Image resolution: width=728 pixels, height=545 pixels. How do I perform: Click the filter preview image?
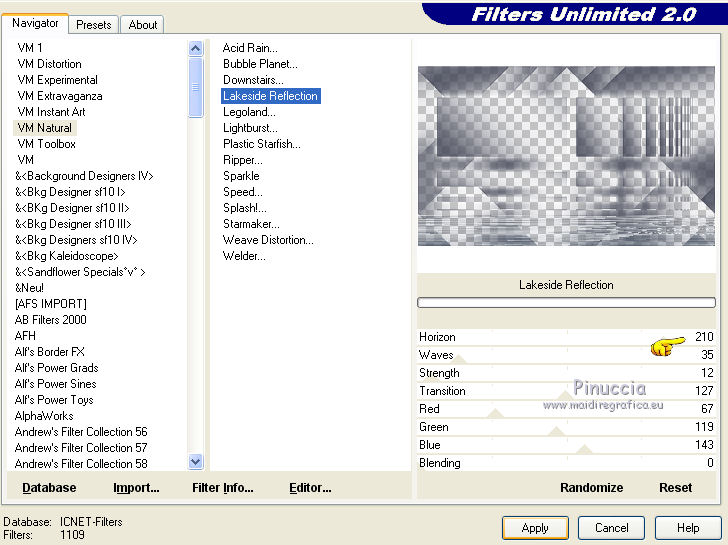point(566,156)
